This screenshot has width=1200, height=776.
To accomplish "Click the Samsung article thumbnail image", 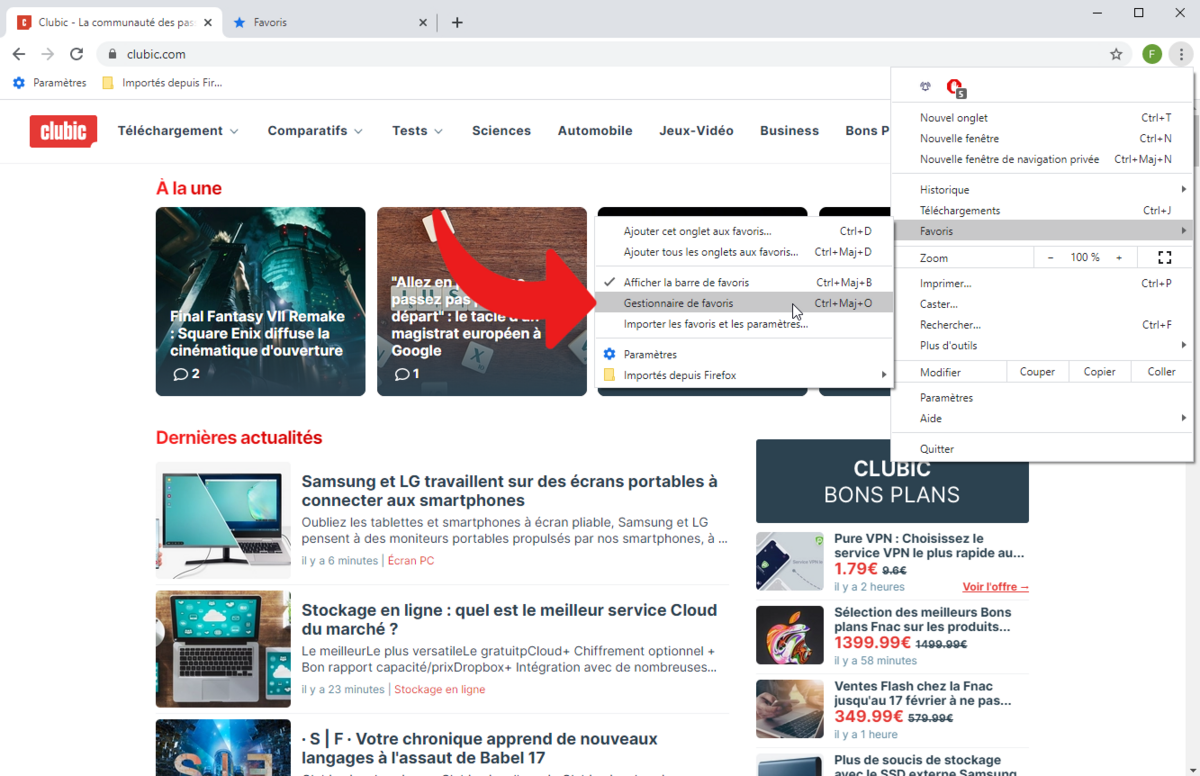I will 223,520.
